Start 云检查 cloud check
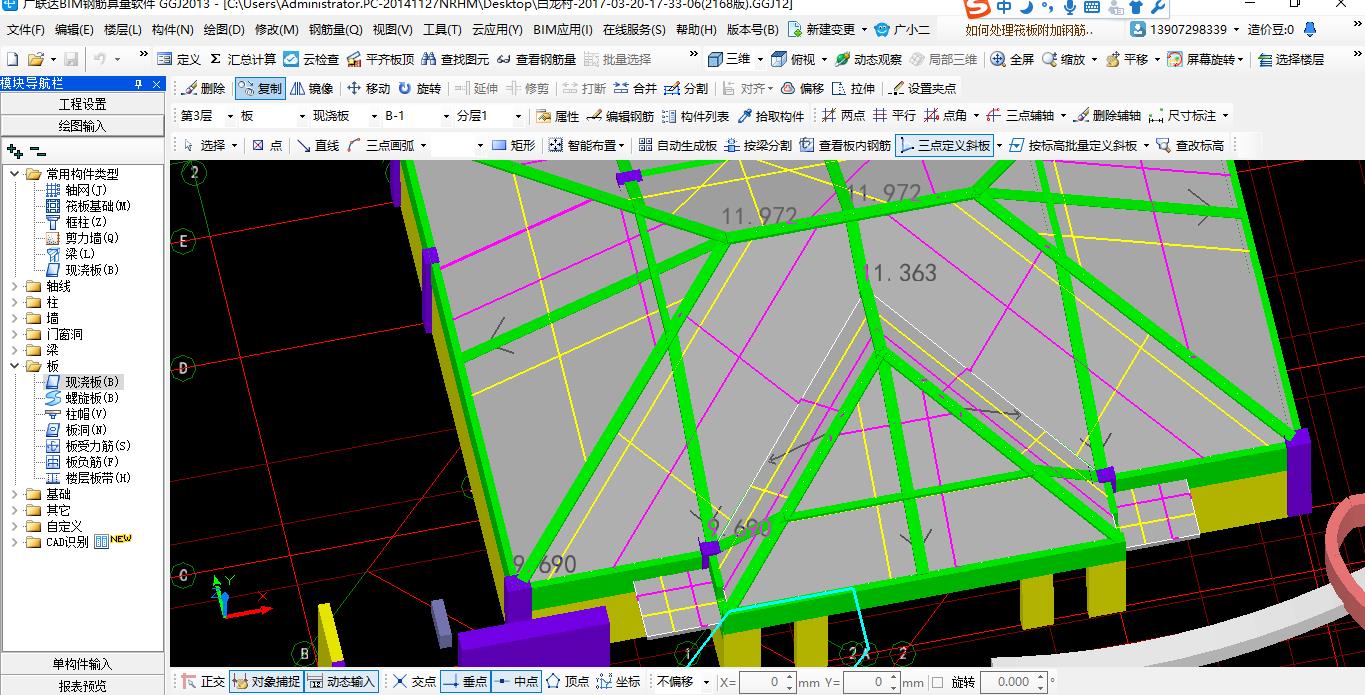Screen dimensions: 1365x695 click(311, 60)
